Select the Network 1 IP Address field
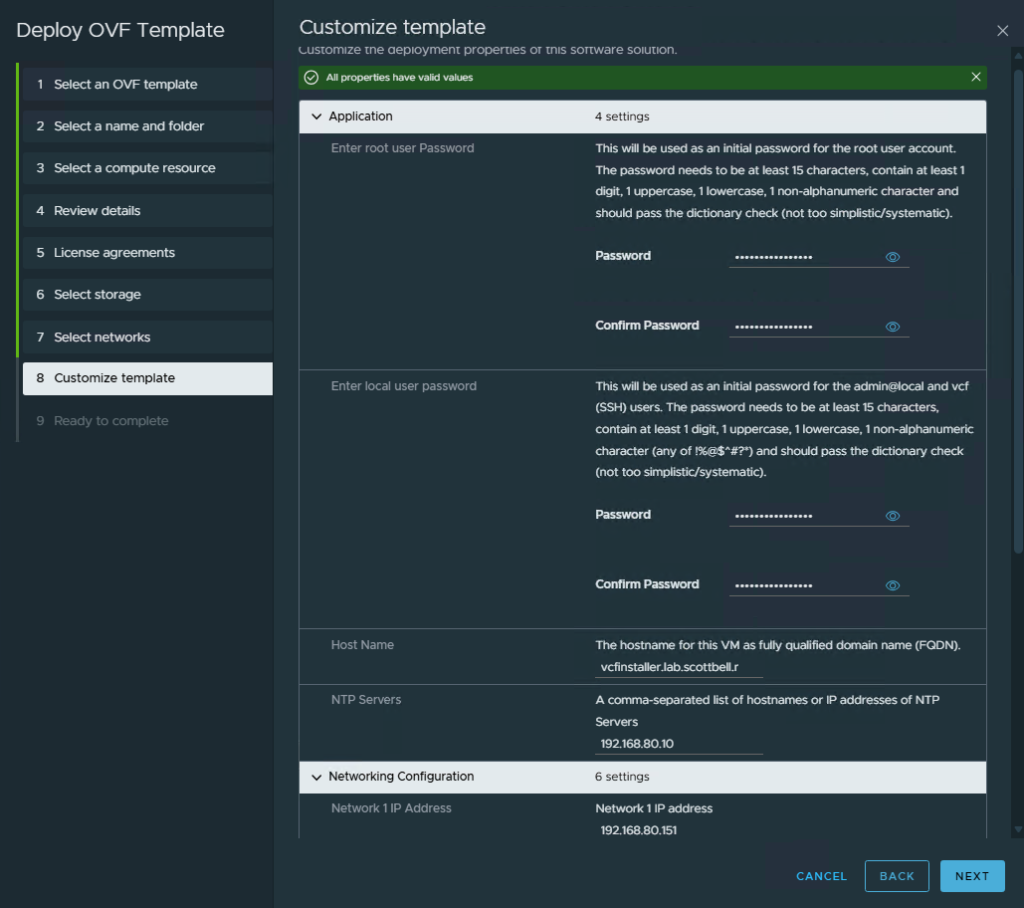Screen dimensions: 1024x908 click(678, 830)
